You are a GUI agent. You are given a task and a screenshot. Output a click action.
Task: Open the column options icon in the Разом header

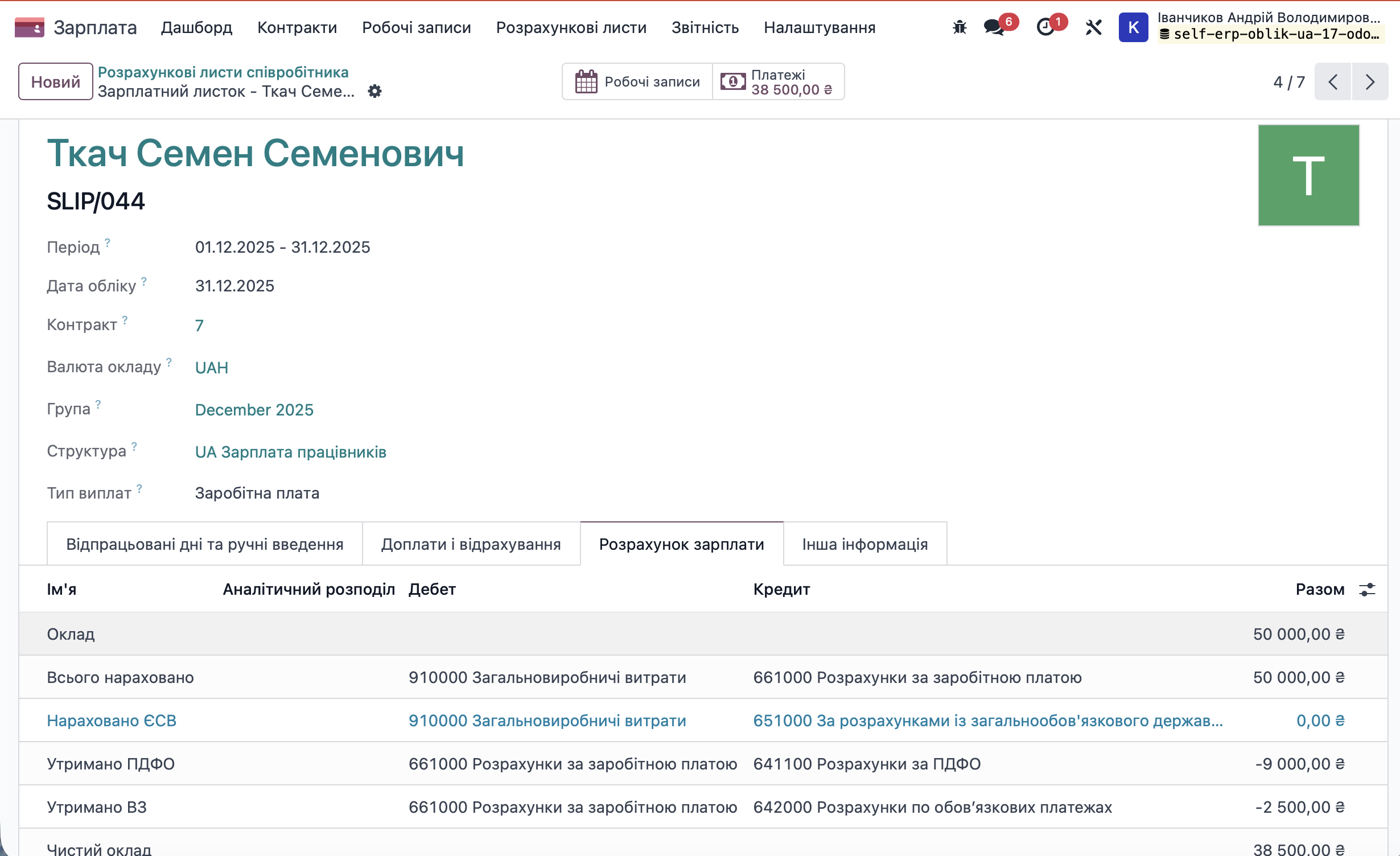[1368, 589]
